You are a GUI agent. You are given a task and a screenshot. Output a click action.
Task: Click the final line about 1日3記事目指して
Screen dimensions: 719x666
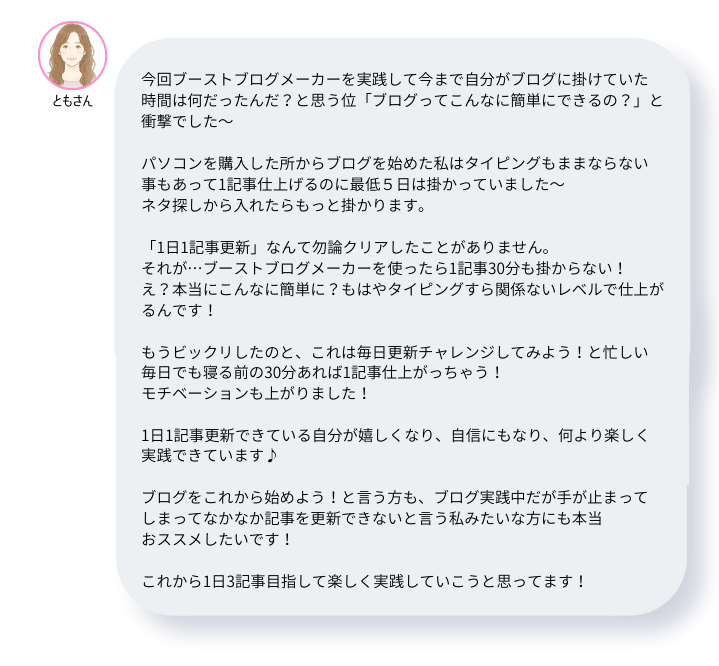[x=364, y=581]
